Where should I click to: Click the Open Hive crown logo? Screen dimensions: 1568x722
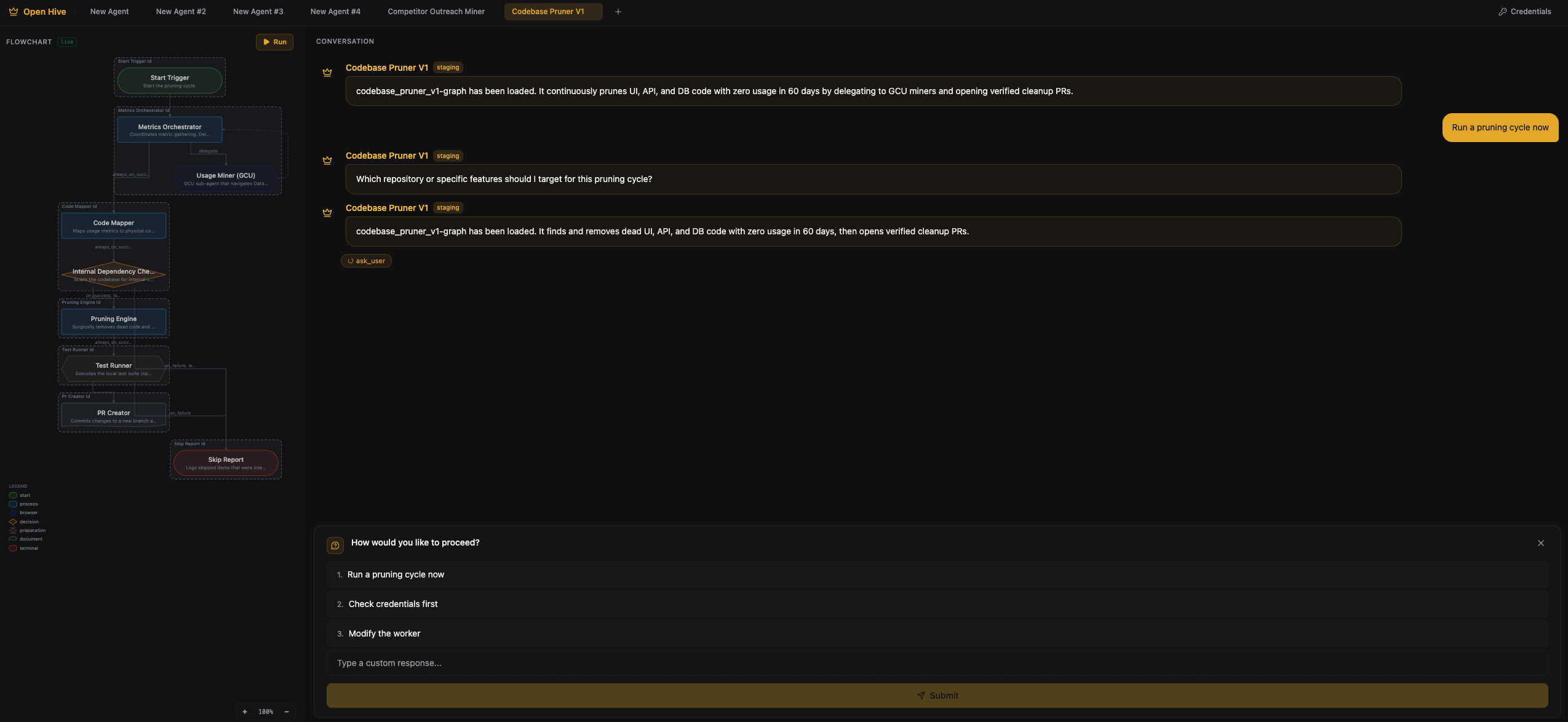(x=14, y=11)
